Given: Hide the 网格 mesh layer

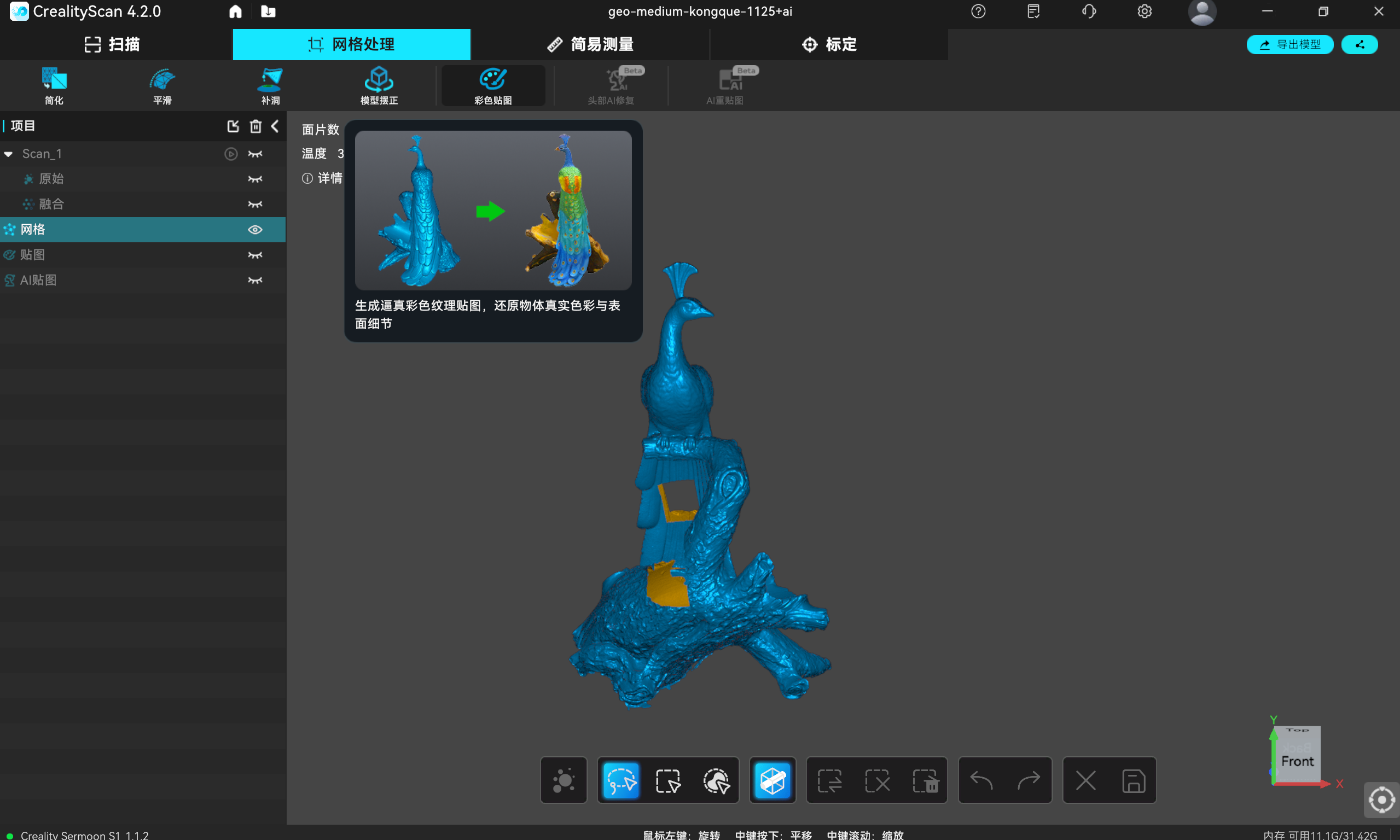Looking at the screenshot, I should tap(255, 230).
